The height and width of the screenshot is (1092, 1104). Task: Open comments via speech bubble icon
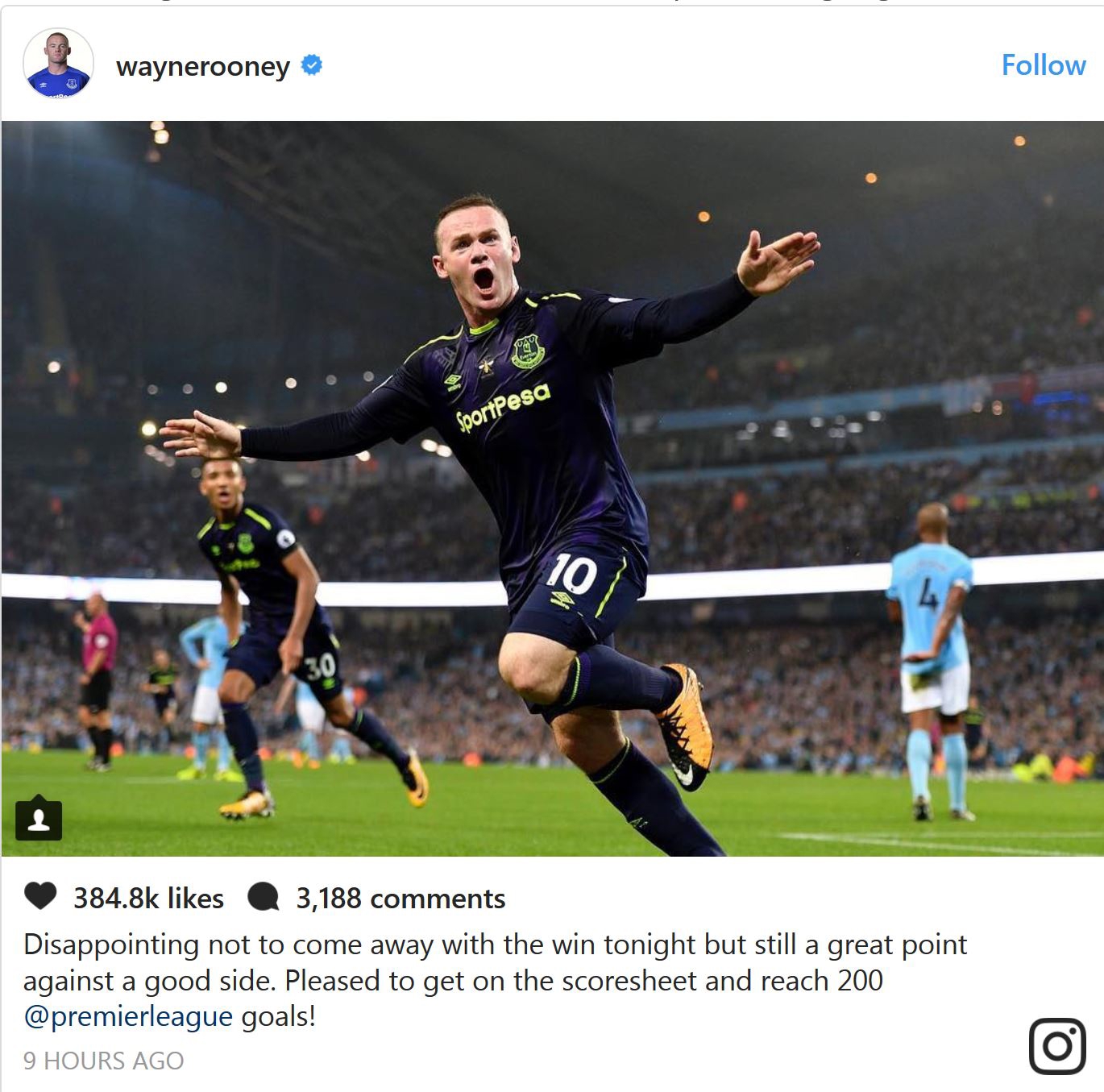[263, 897]
